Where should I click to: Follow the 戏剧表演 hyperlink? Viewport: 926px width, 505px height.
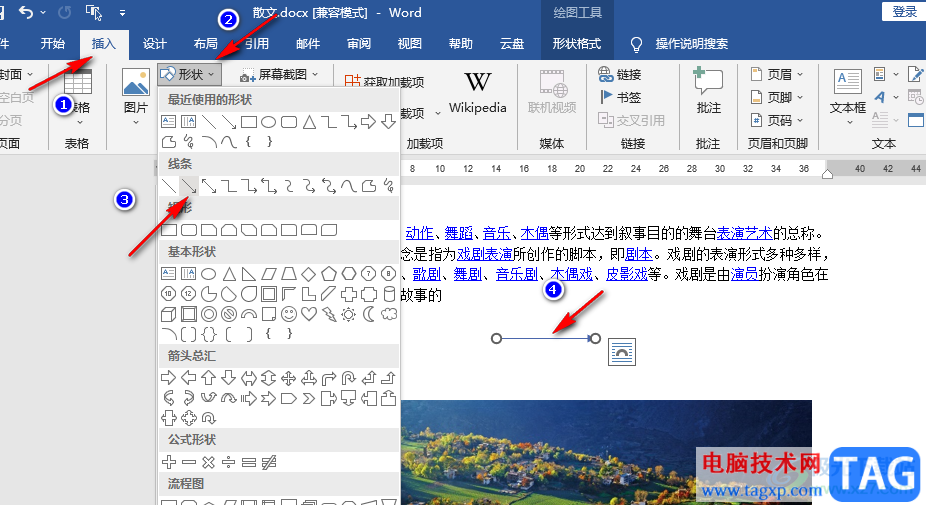pos(484,254)
